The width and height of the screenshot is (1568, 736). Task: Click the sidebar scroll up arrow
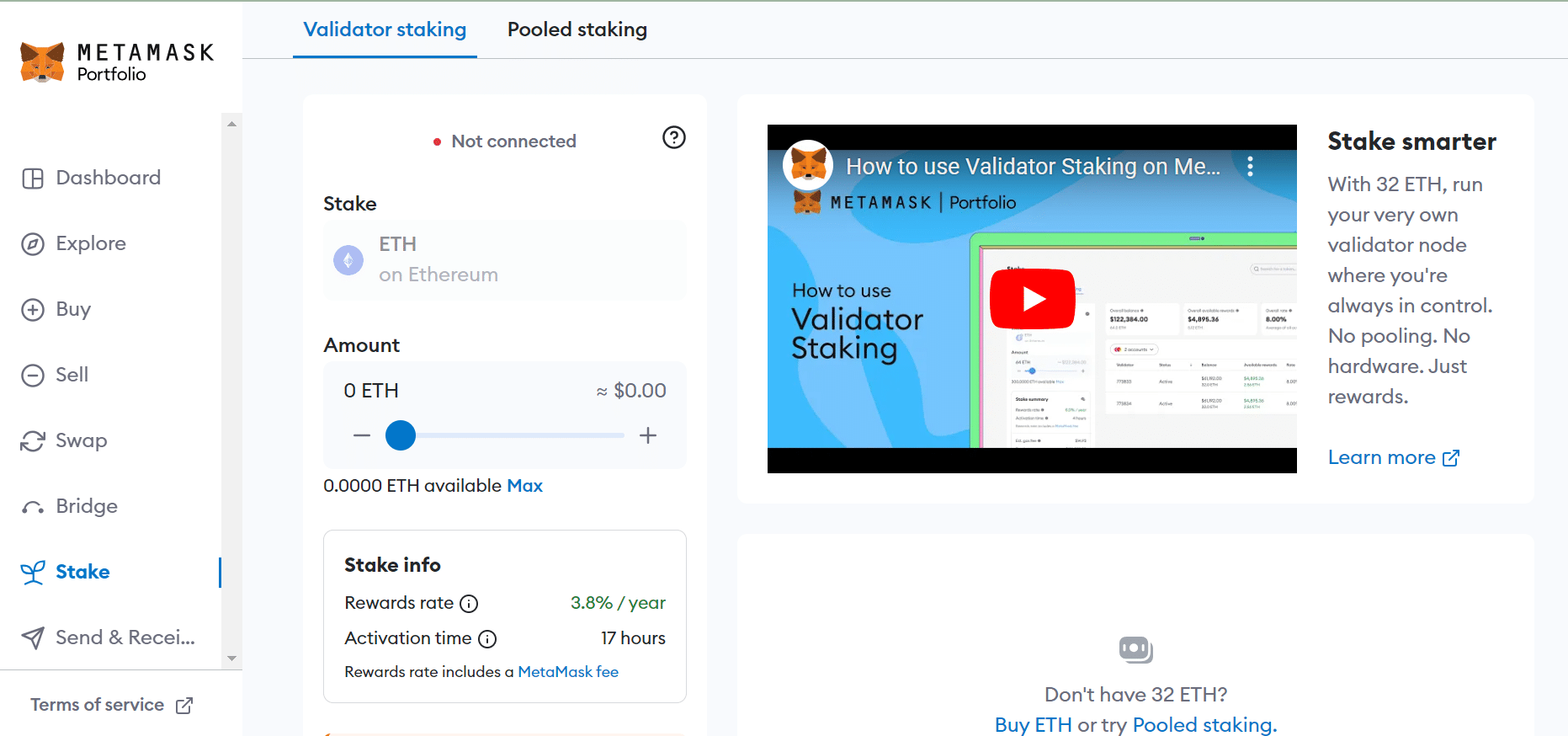[x=231, y=124]
